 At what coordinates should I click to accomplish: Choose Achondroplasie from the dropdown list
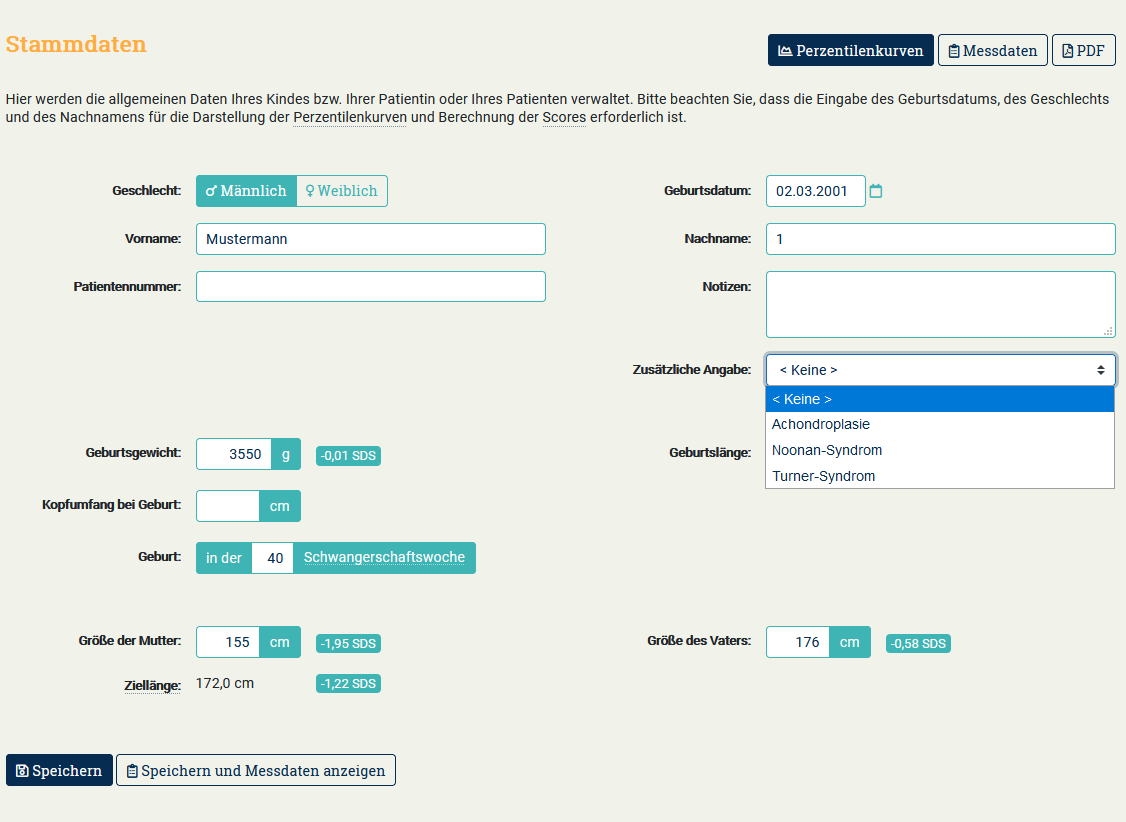point(940,424)
